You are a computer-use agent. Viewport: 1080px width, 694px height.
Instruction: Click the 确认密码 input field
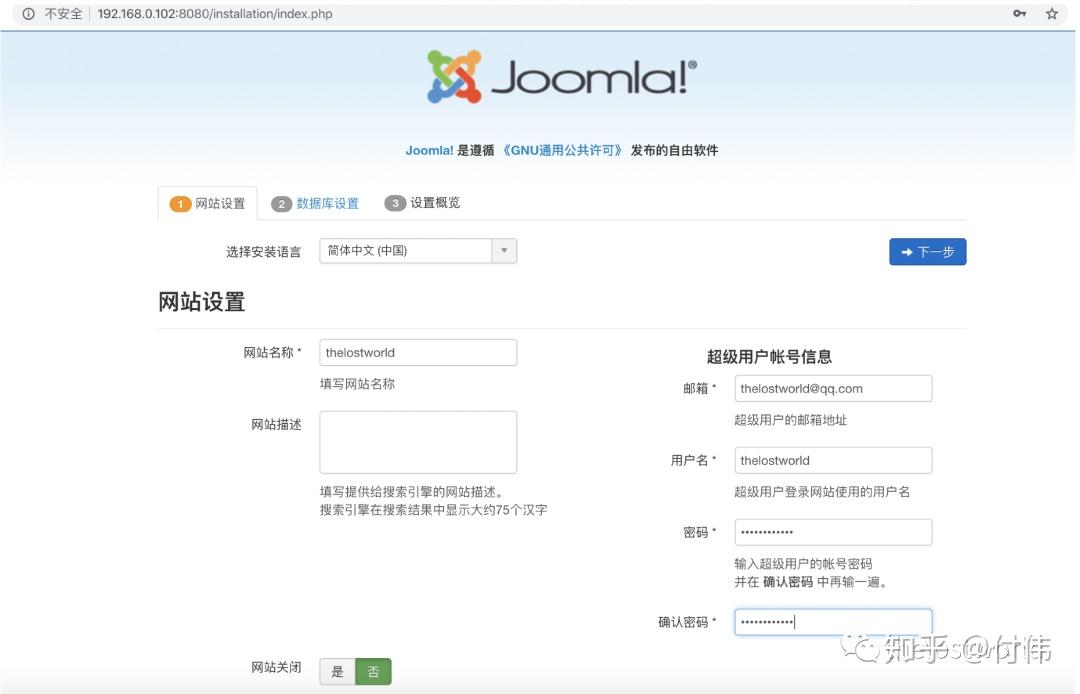point(833,621)
